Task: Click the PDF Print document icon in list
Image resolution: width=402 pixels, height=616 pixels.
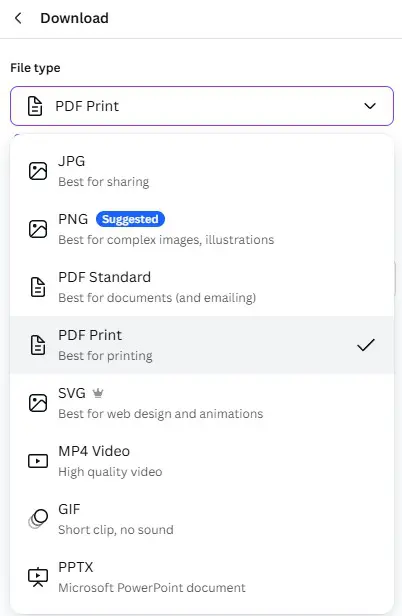Action: click(38, 345)
